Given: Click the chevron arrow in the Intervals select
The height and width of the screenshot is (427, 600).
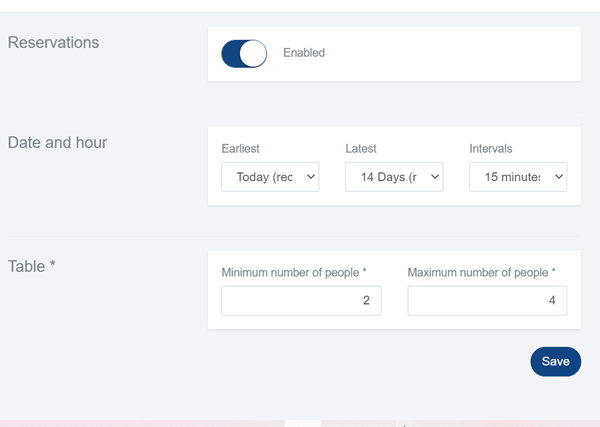Looking at the screenshot, I should (558, 177).
